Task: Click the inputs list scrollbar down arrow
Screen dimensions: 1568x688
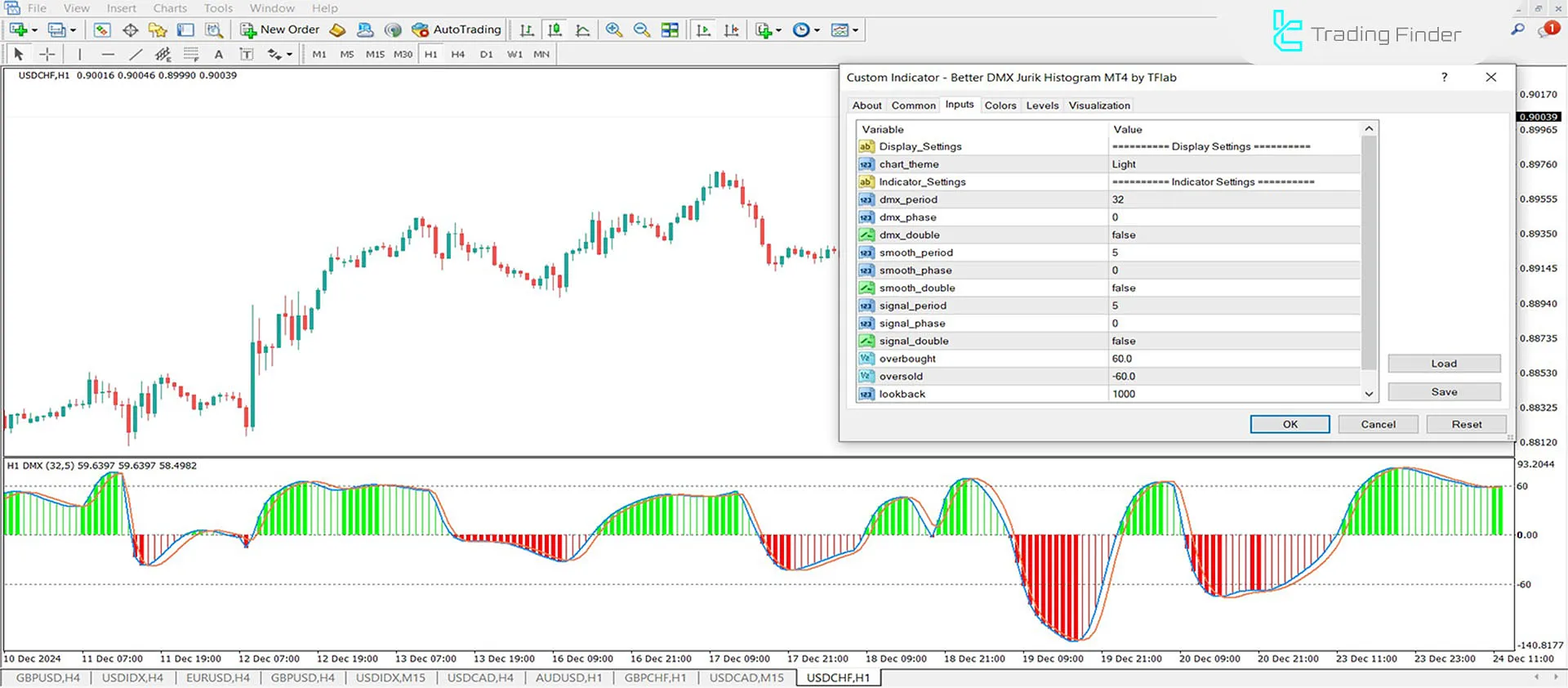Action: [1369, 394]
